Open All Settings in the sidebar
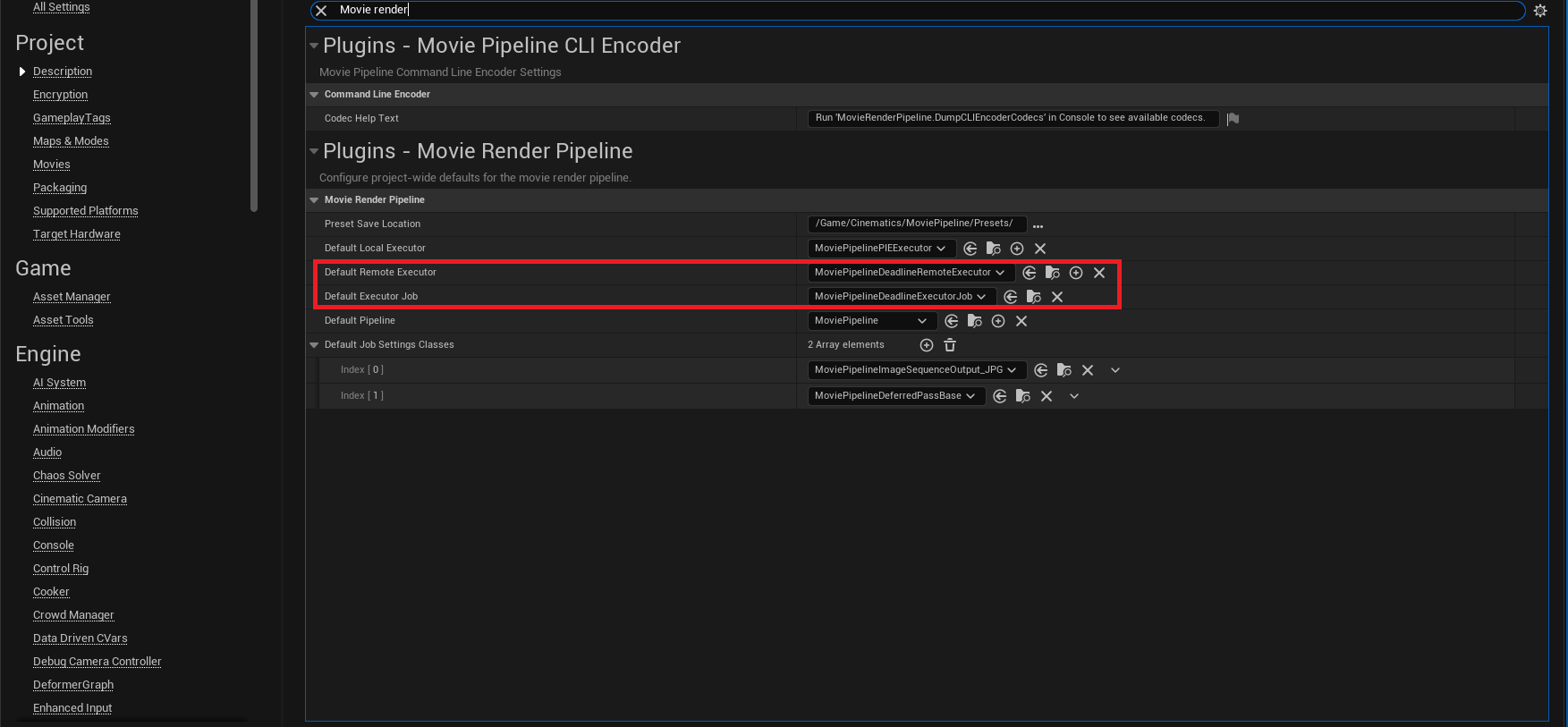The height and width of the screenshot is (727, 1568). pyautogui.click(x=62, y=7)
